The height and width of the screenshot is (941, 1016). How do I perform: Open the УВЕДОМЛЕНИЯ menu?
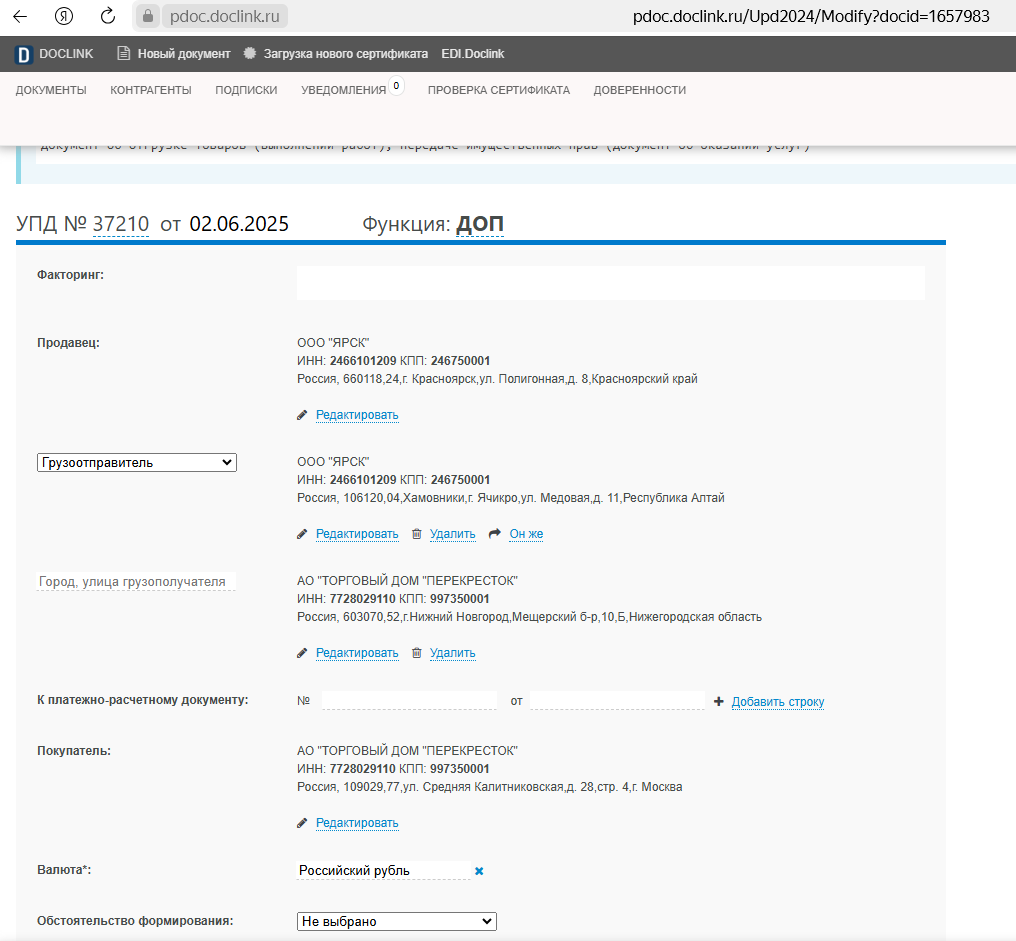343,91
